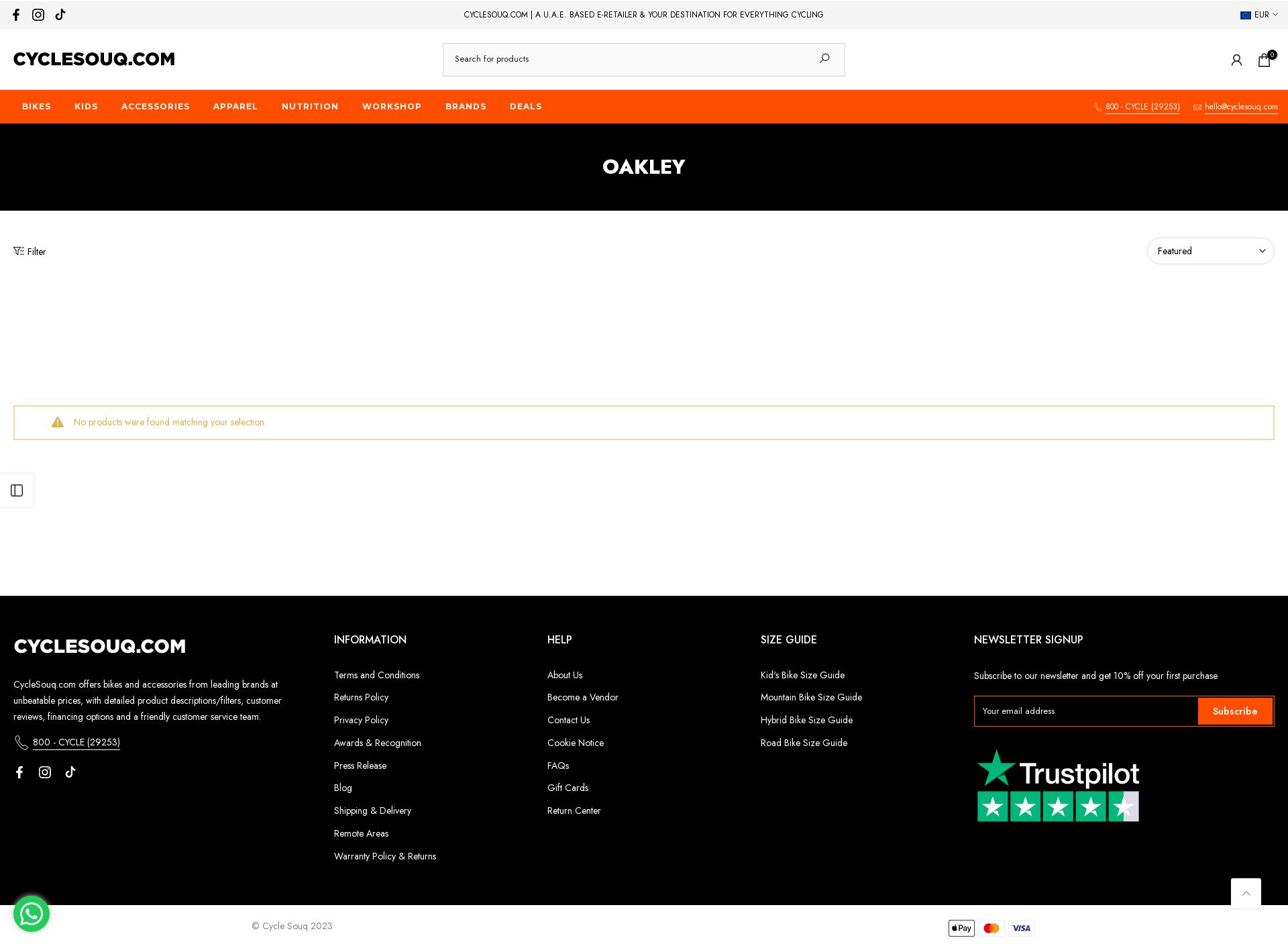Image resolution: width=1288 pixels, height=944 pixels.
Task: Open Awards & Recognition
Action: pos(378,743)
